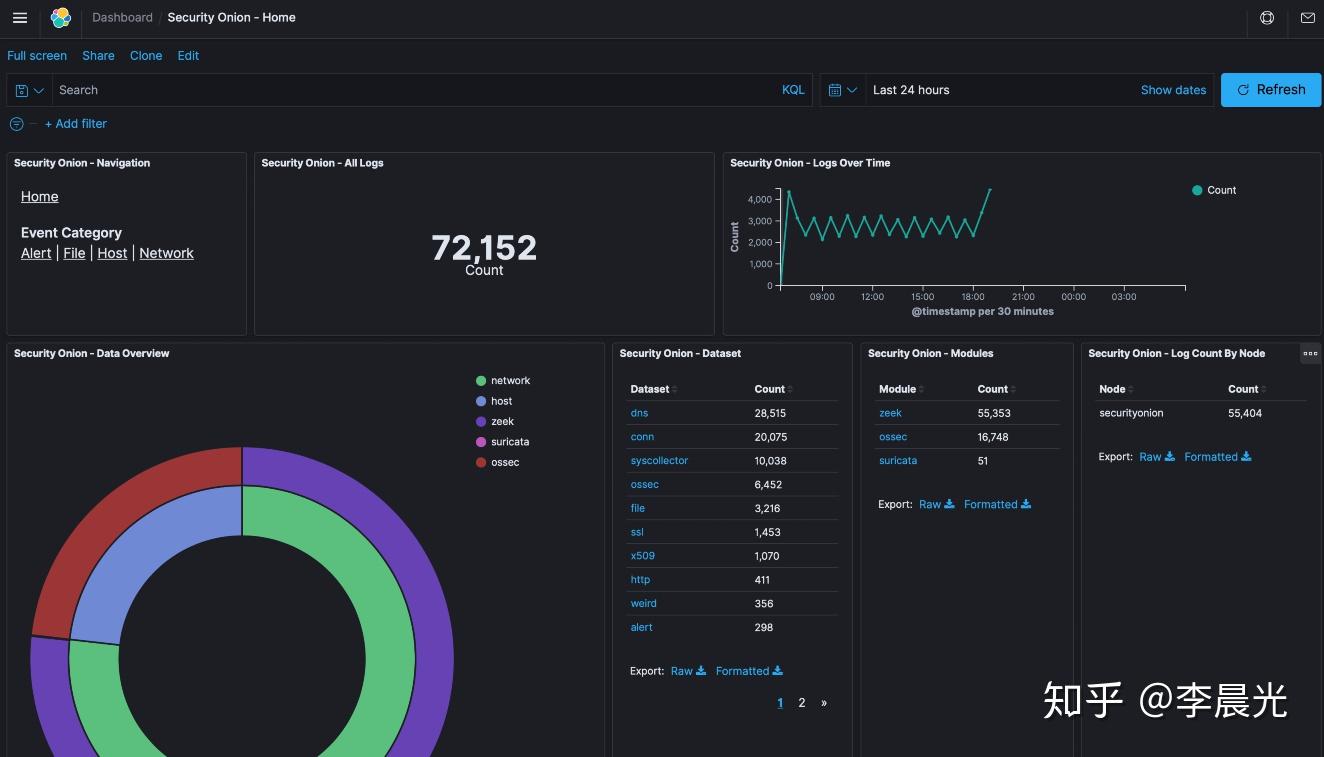This screenshot has width=1324, height=757.
Task: Open panel options on Log Count By Node
Action: coord(1310,353)
